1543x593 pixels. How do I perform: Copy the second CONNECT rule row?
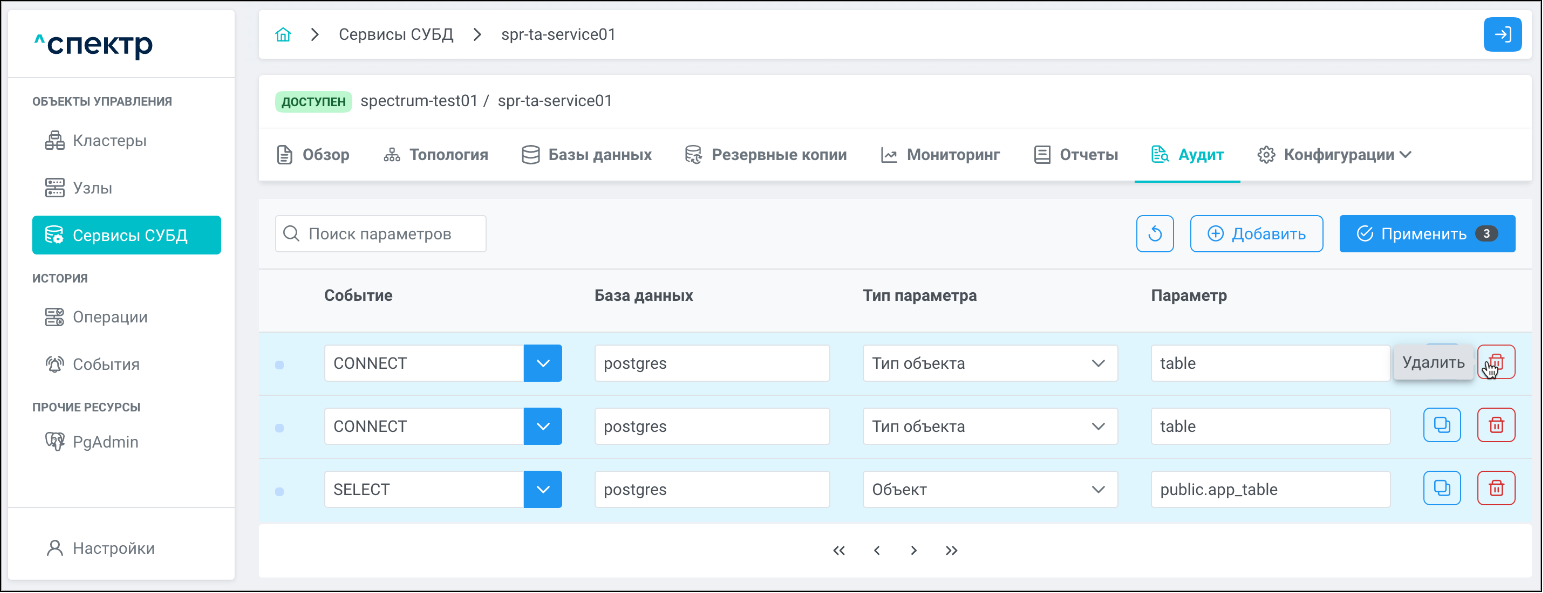1441,425
